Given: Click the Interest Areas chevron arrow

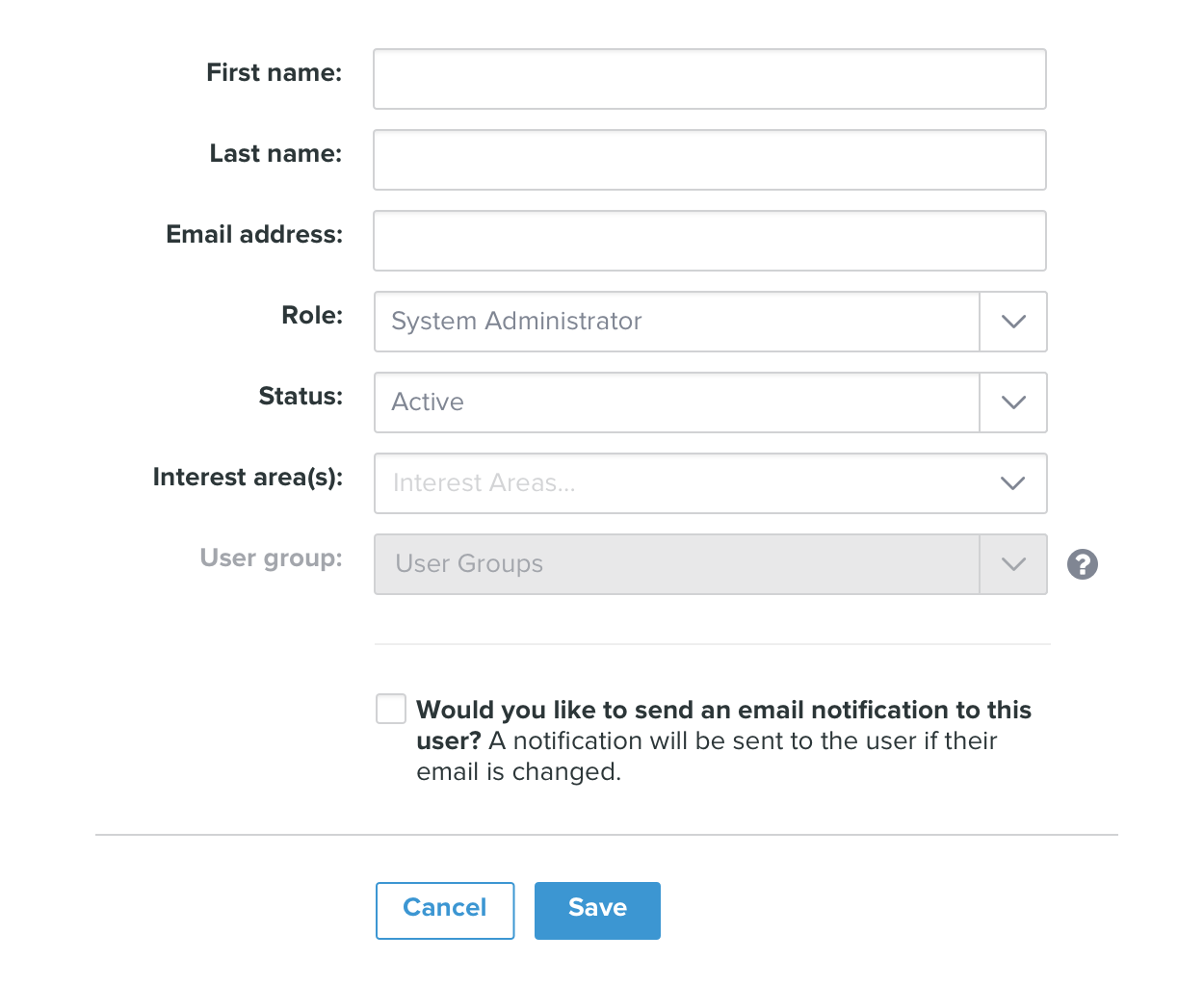Looking at the screenshot, I should (1013, 483).
